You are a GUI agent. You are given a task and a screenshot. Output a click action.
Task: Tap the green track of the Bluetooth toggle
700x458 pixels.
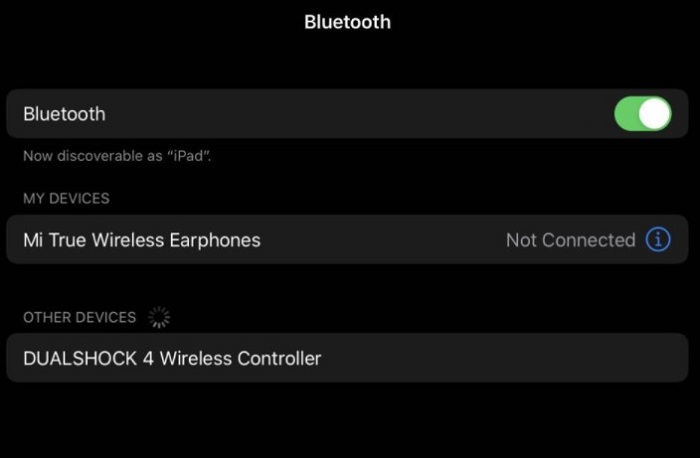pos(626,114)
